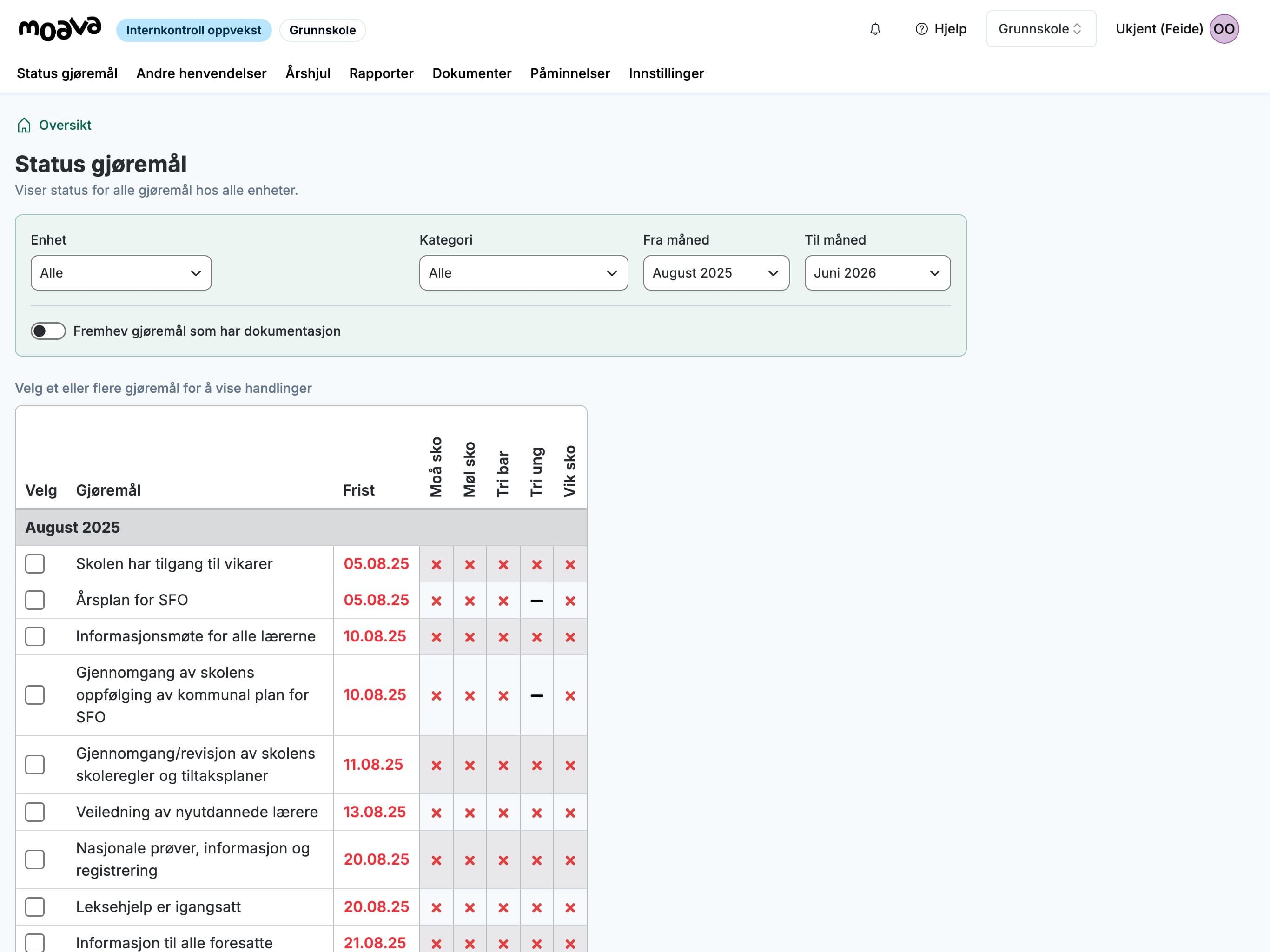Viewport: 1270px width, 952px height.
Task: Open the Rapporter menu item
Action: (x=381, y=73)
